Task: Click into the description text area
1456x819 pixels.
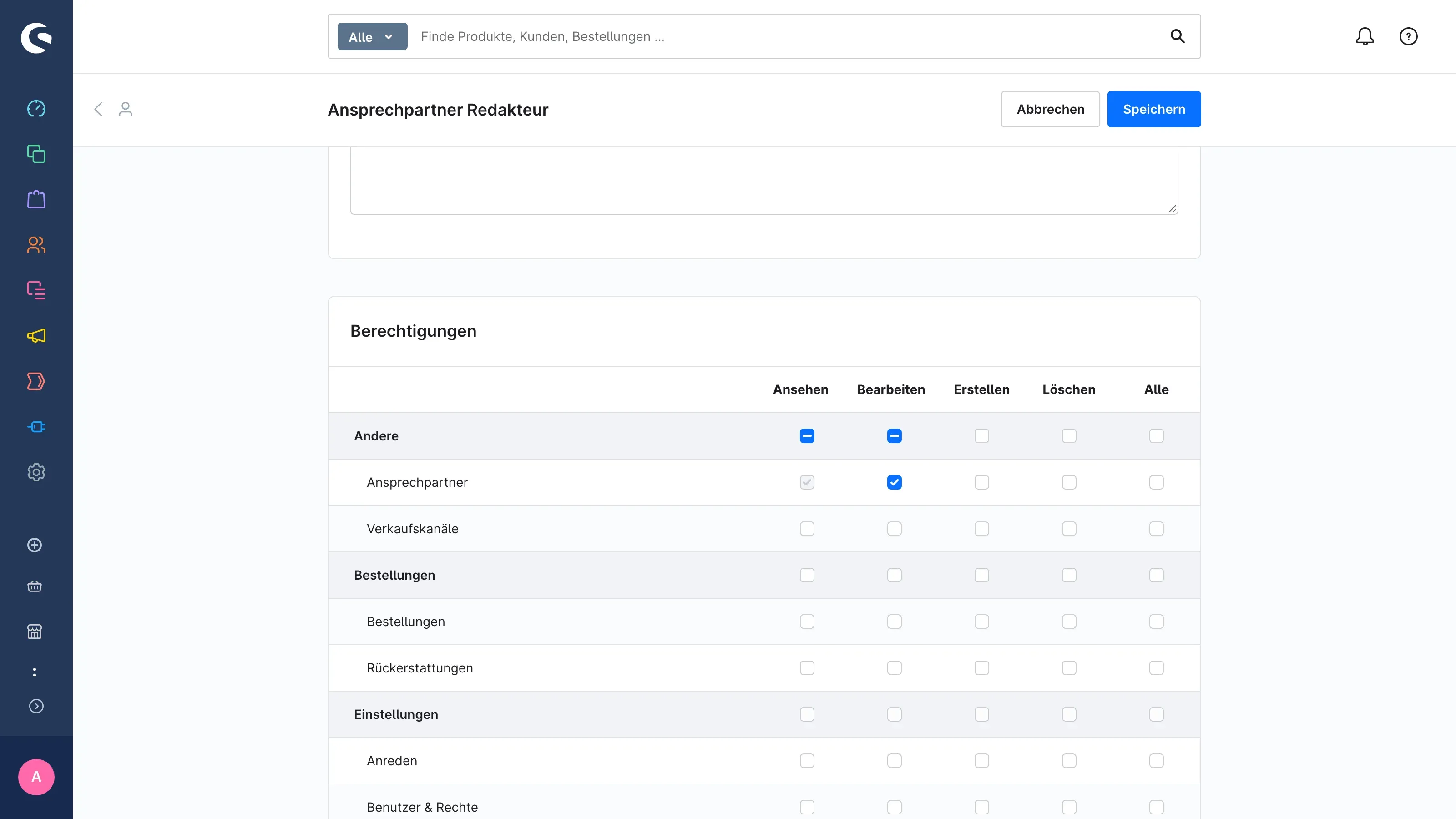Action: click(x=764, y=180)
